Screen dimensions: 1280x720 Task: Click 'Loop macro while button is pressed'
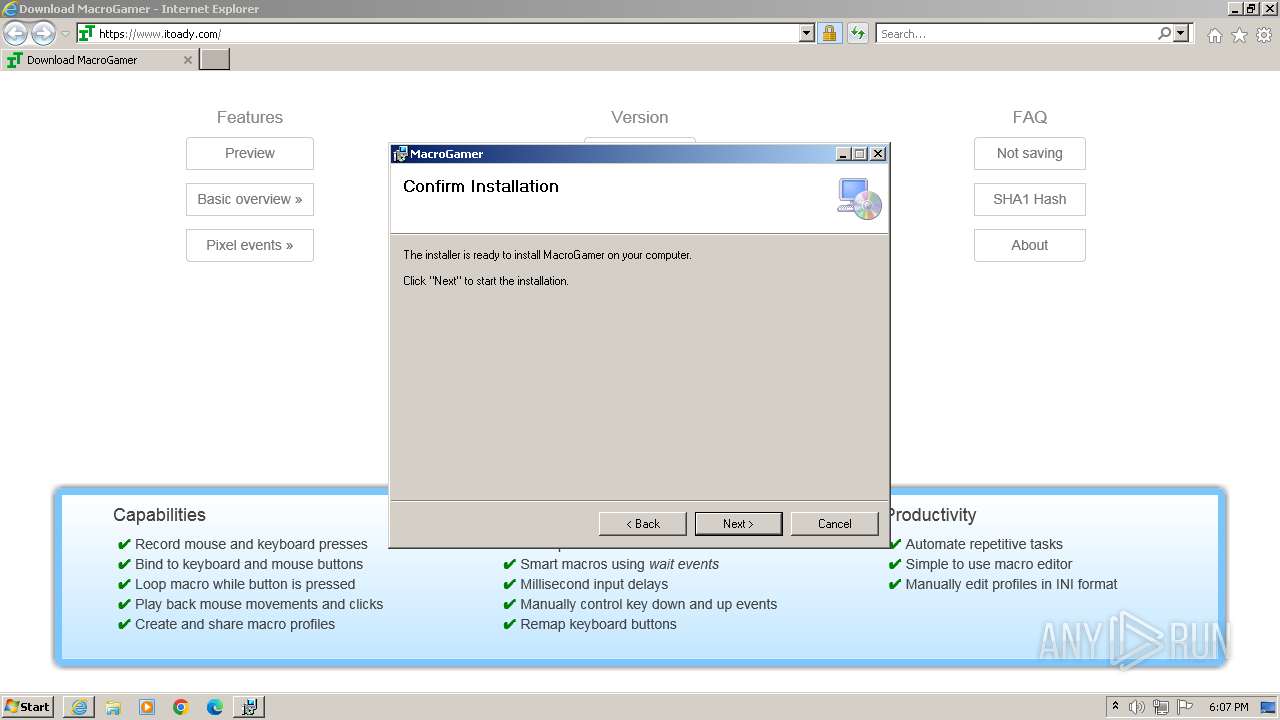[245, 584]
